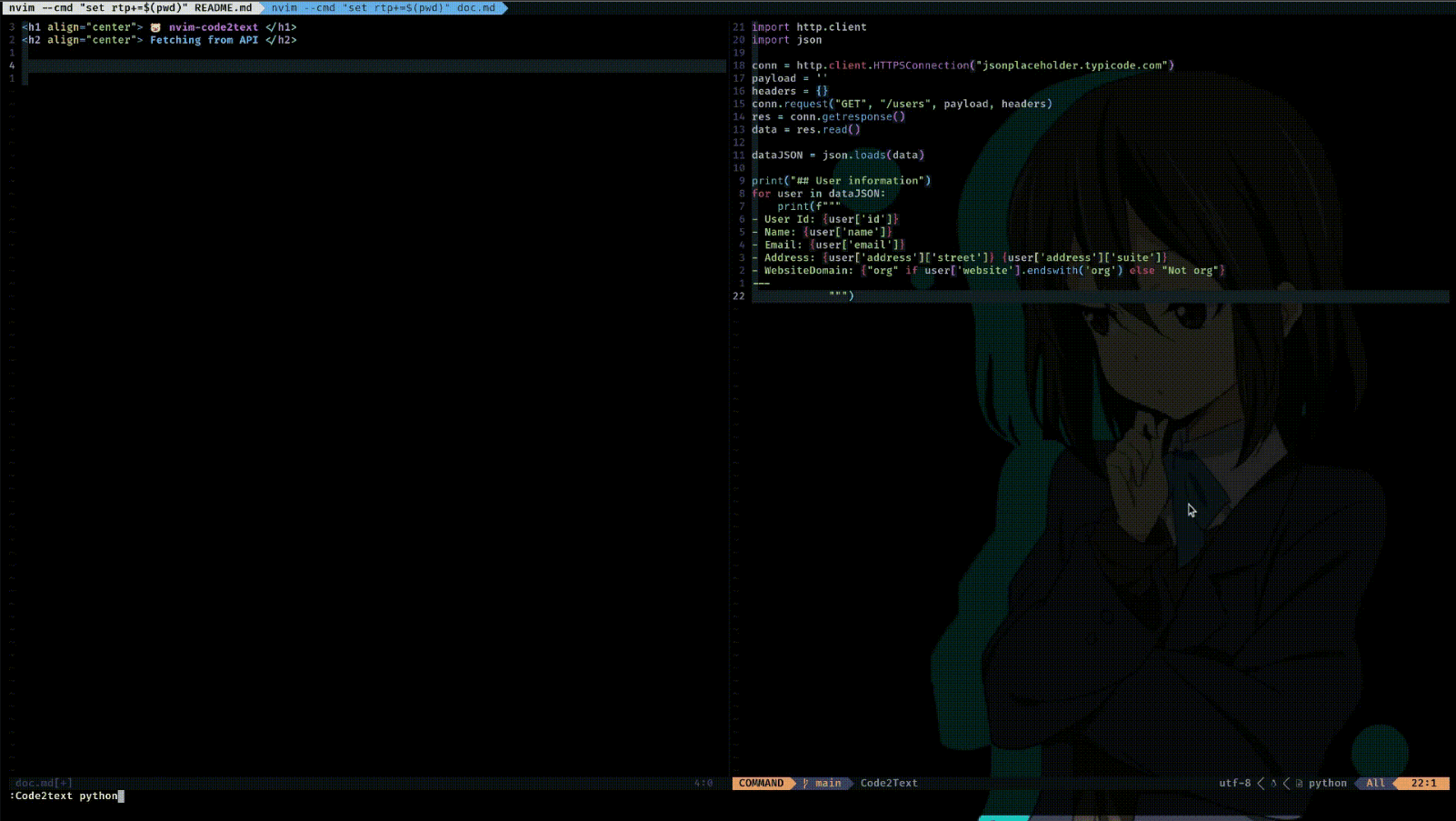Image resolution: width=1456 pixels, height=821 pixels.
Task: Click the Name: user['name'] line
Action: pos(822,232)
